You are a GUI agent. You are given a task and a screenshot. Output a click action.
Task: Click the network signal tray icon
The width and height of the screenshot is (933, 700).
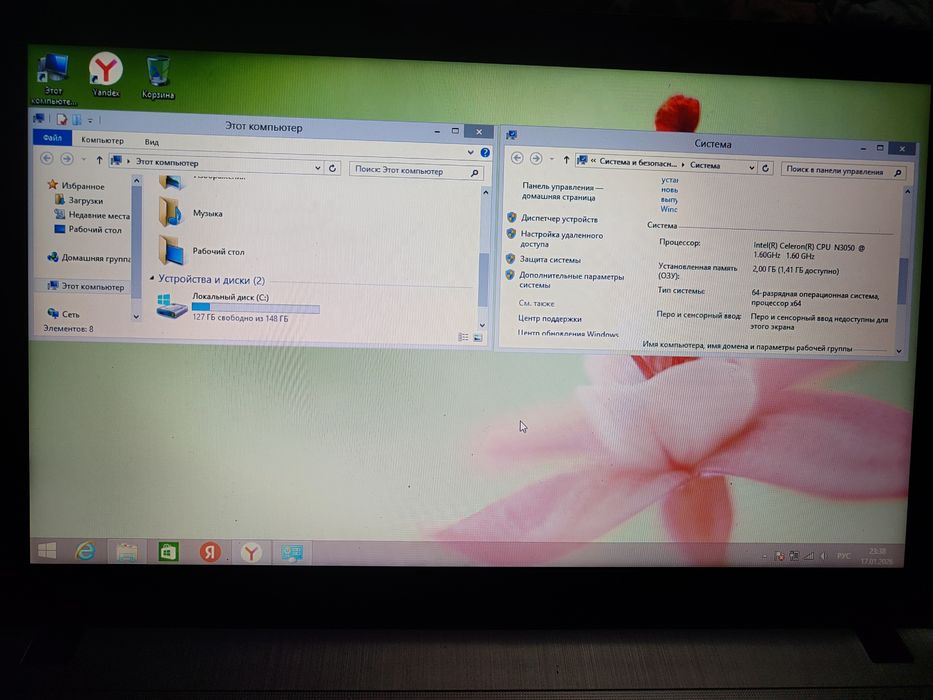point(809,556)
